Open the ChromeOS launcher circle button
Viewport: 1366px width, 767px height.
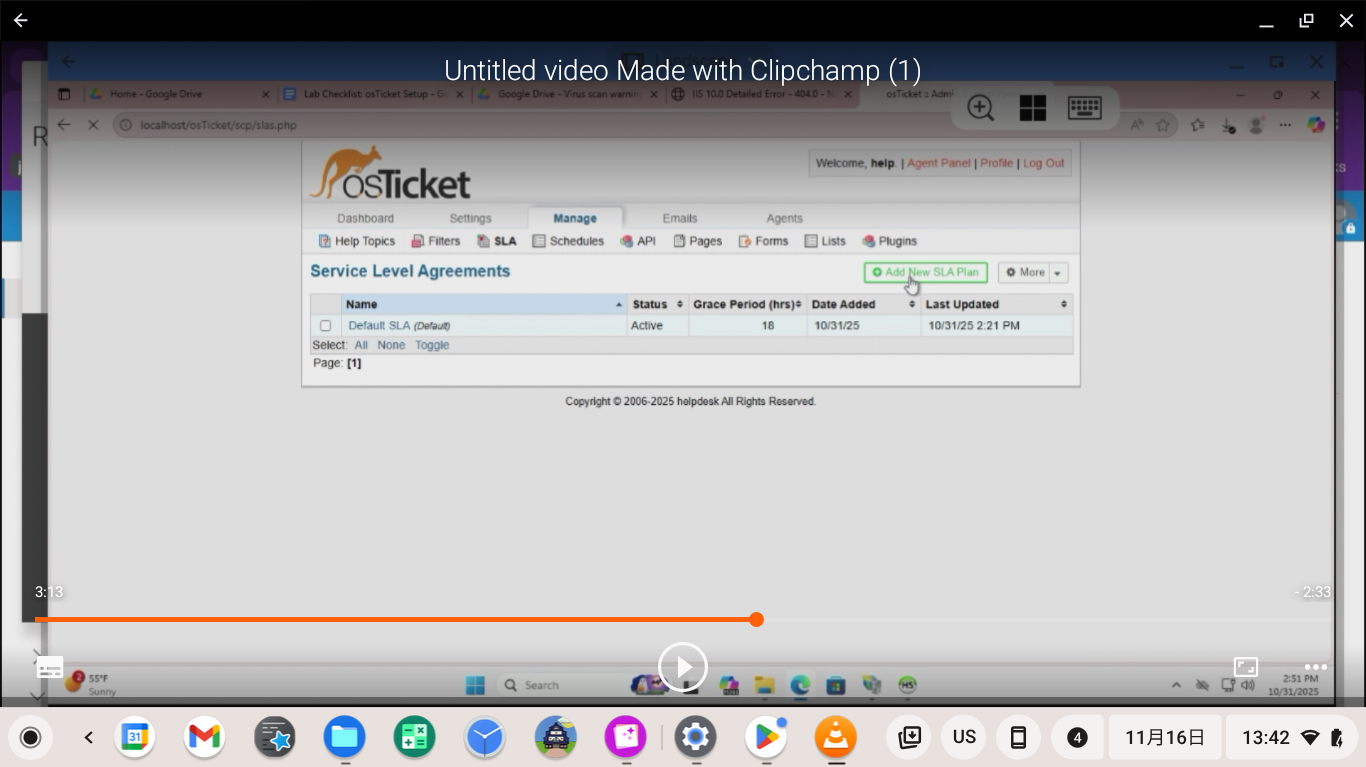(30, 738)
